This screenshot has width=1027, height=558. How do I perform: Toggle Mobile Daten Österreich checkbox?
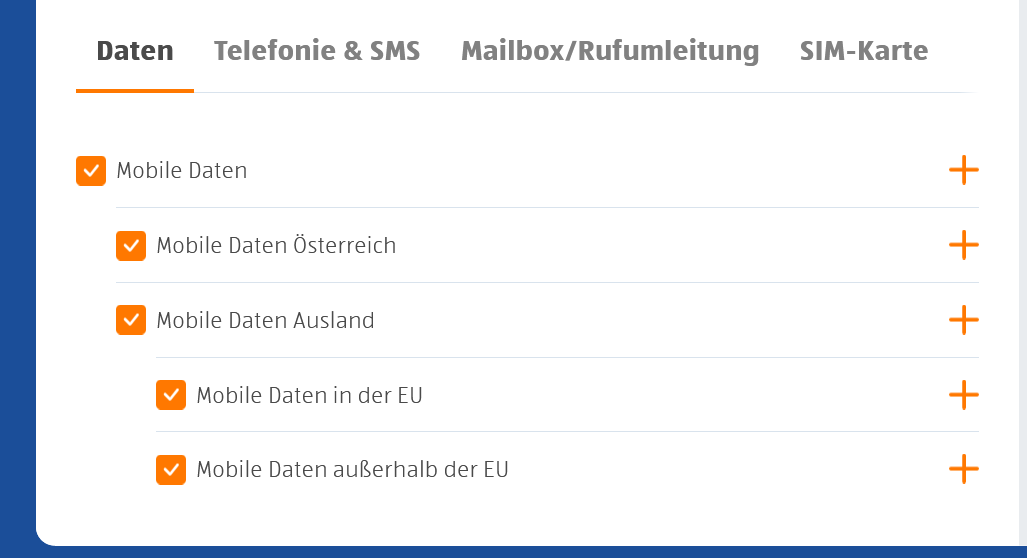tap(131, 246)
